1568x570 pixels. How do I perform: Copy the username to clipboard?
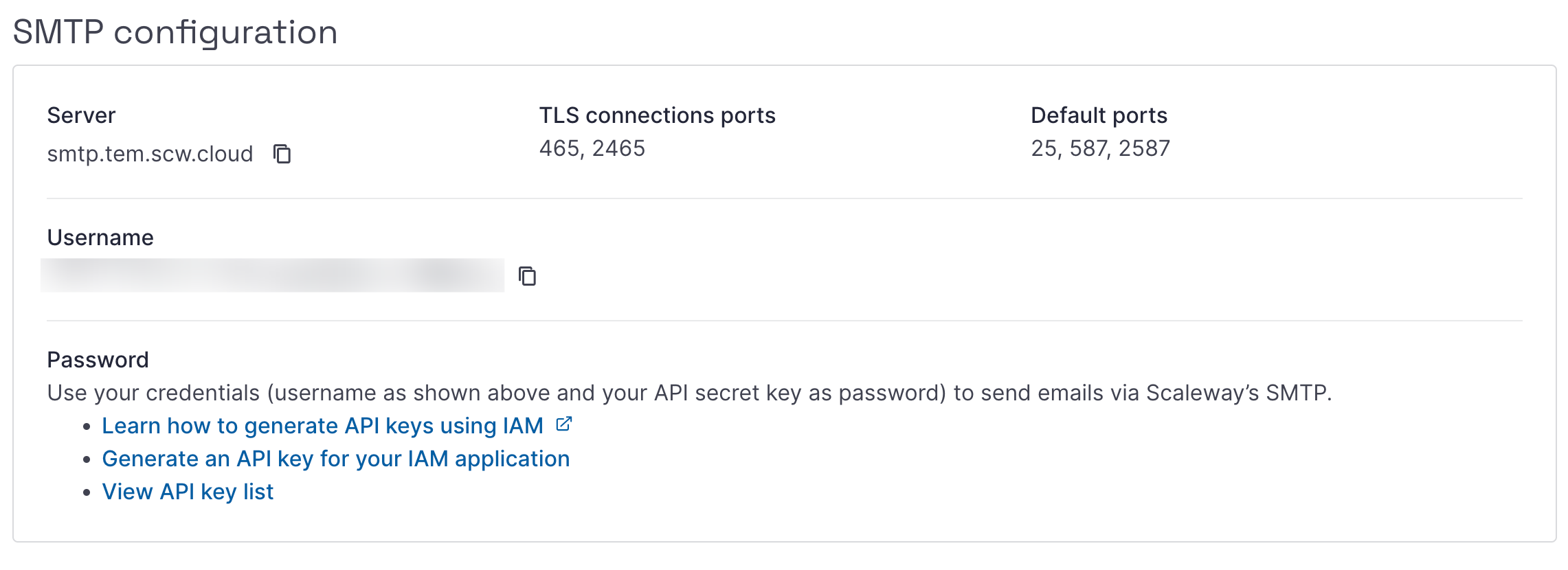tap(527, 276)
